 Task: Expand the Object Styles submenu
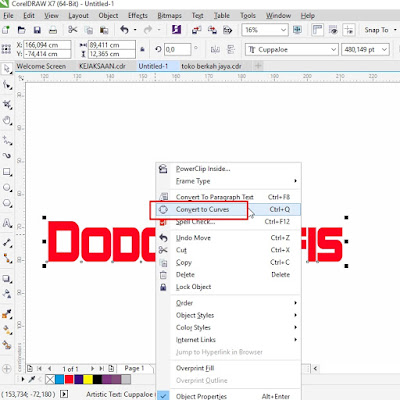pos(228,315)
